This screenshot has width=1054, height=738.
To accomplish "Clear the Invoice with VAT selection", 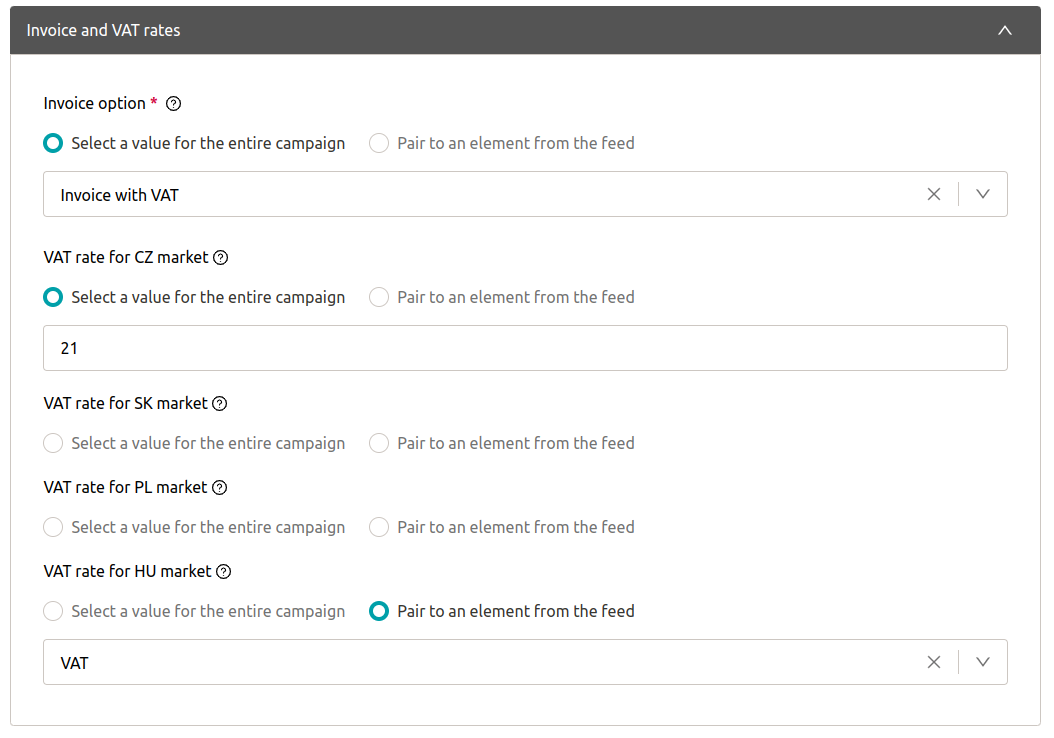I will coord(934,194).
